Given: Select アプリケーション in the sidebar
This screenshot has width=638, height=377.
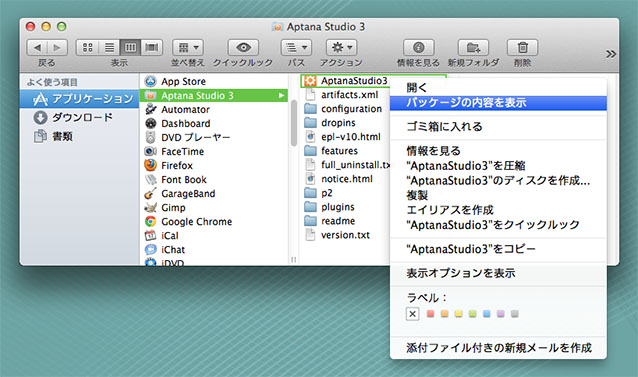Looking at the screenshot, I should pos(79,99).
